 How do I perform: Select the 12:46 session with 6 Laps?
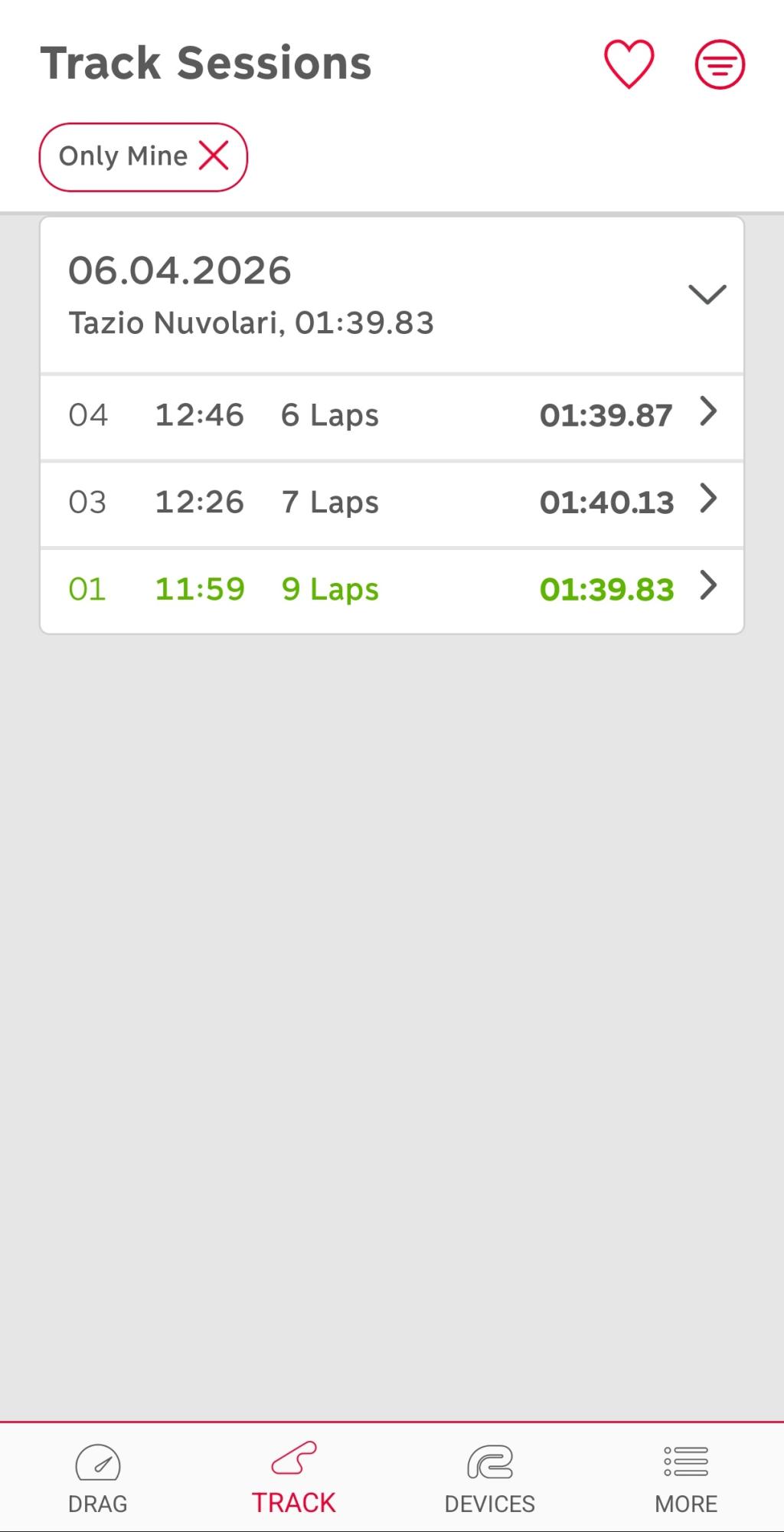point(392,417)
